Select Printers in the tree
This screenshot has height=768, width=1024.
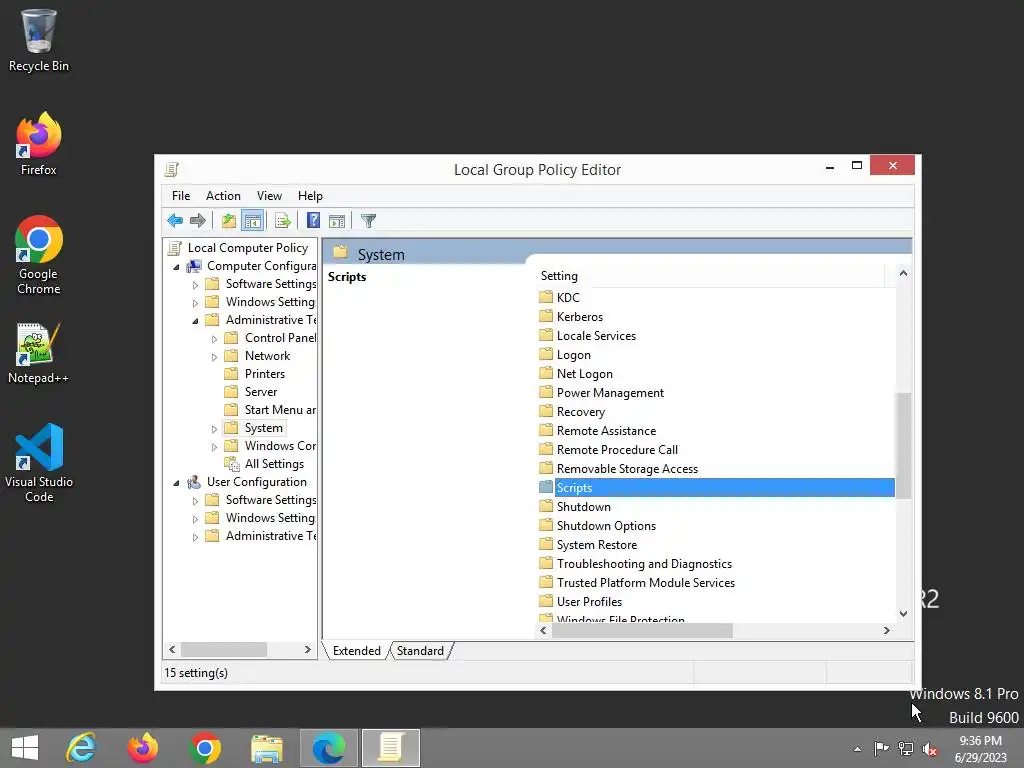264,374
